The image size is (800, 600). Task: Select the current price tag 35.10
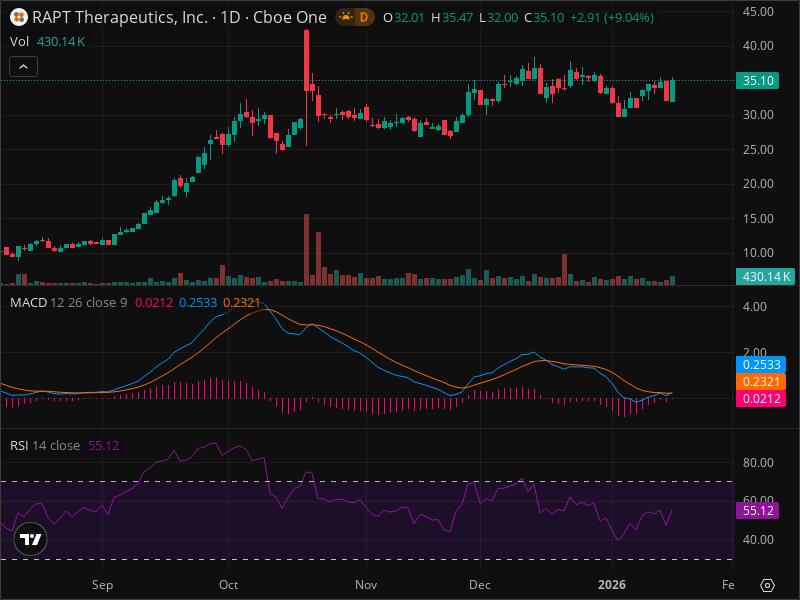coord(757,81)
